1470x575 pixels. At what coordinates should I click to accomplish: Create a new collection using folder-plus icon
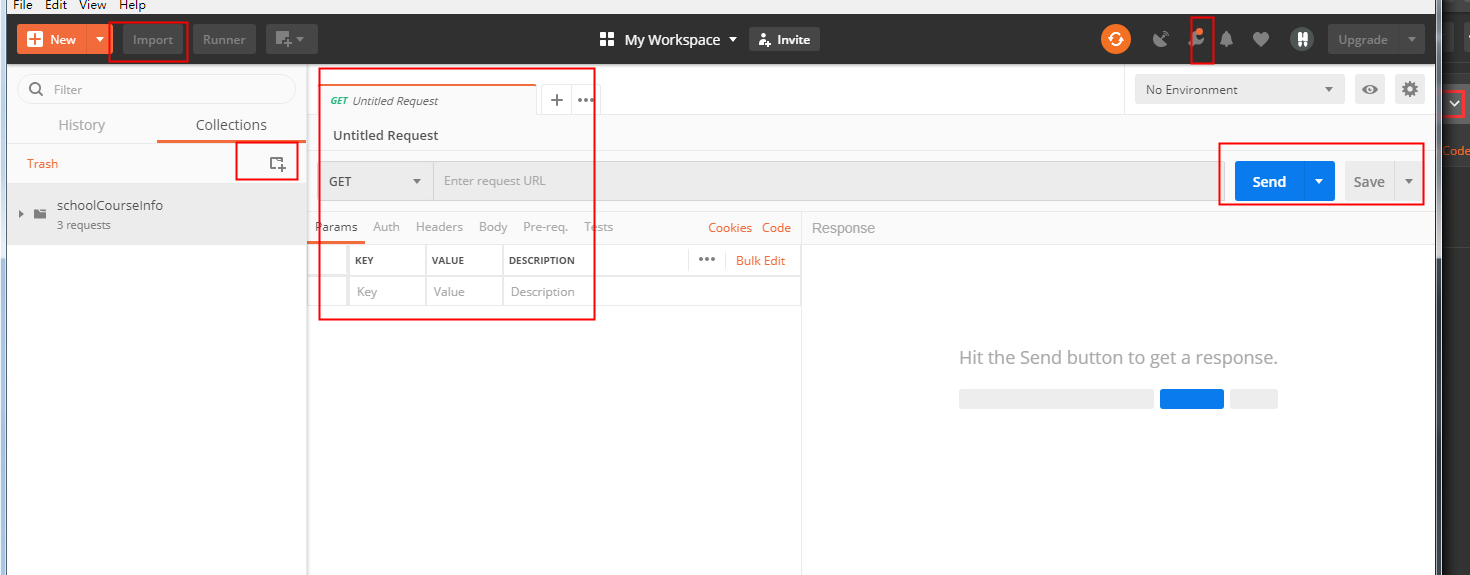[x=277, y=163]
